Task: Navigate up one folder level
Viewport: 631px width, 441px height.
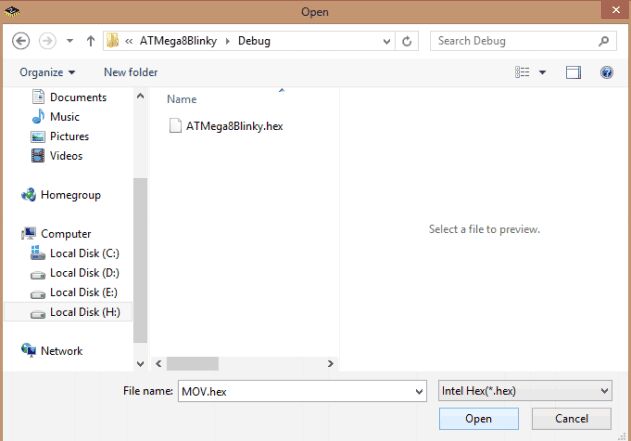Action: (91, 41)
